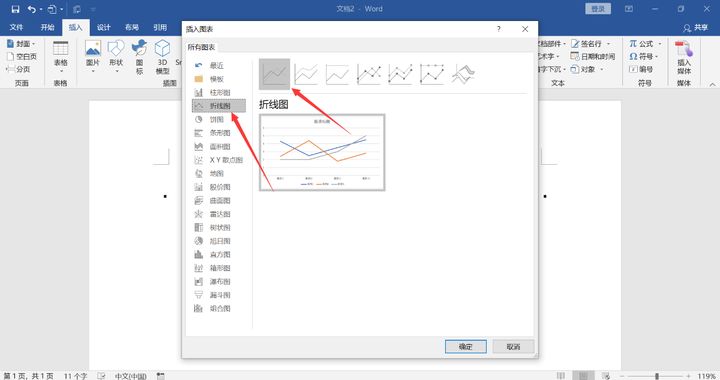Image resolution: width=720 pixels, height=380 pixels.
Task: Select stacked line with markers subtype
Action: coord(400,74)
